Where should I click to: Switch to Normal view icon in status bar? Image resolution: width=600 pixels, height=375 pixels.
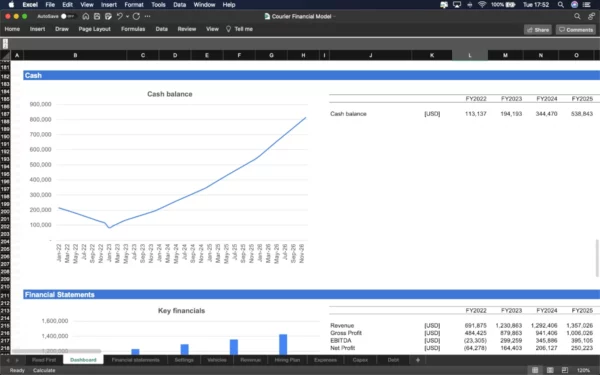point(535,370)
